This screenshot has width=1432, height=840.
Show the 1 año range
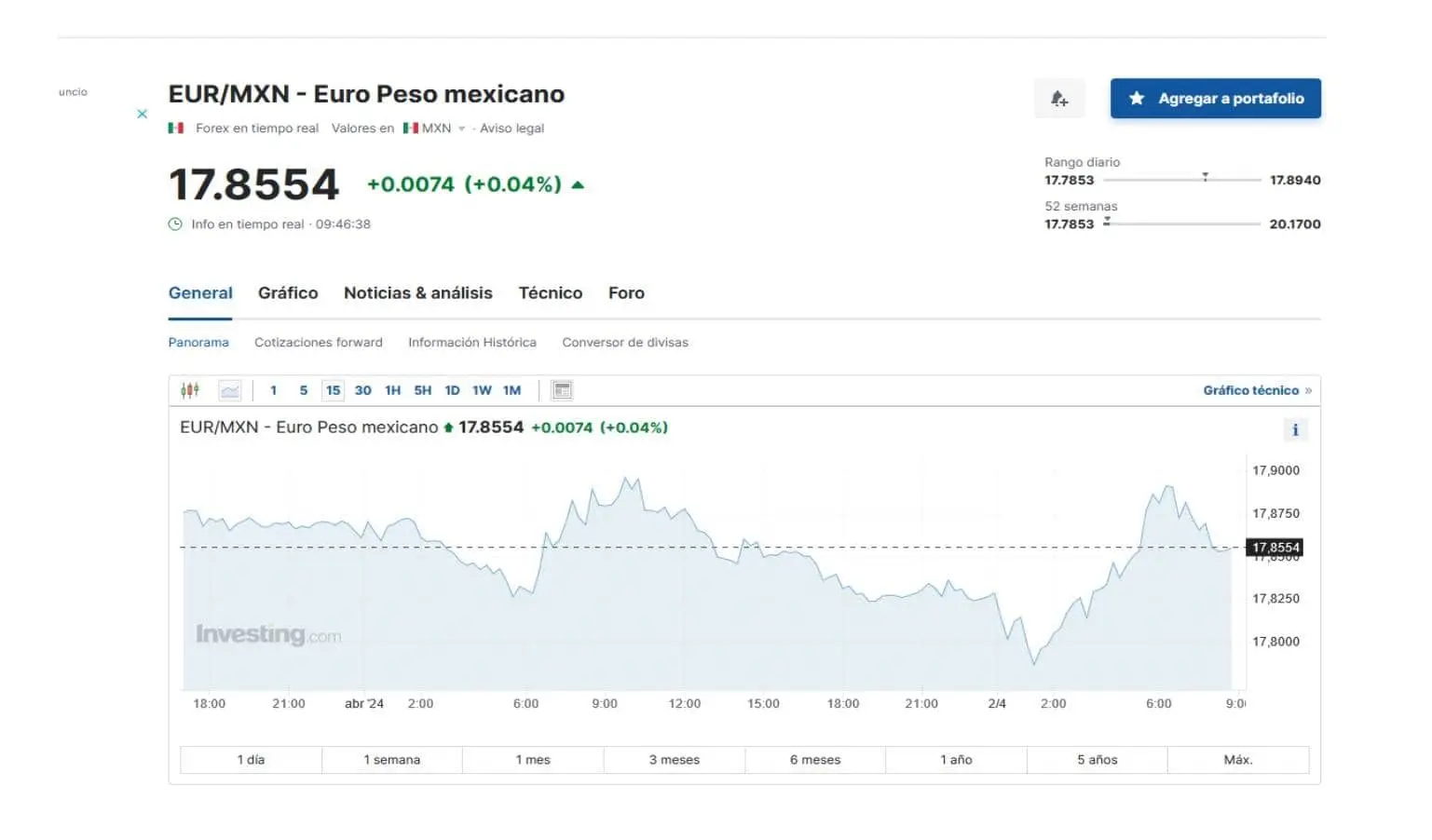pos(956,759)
